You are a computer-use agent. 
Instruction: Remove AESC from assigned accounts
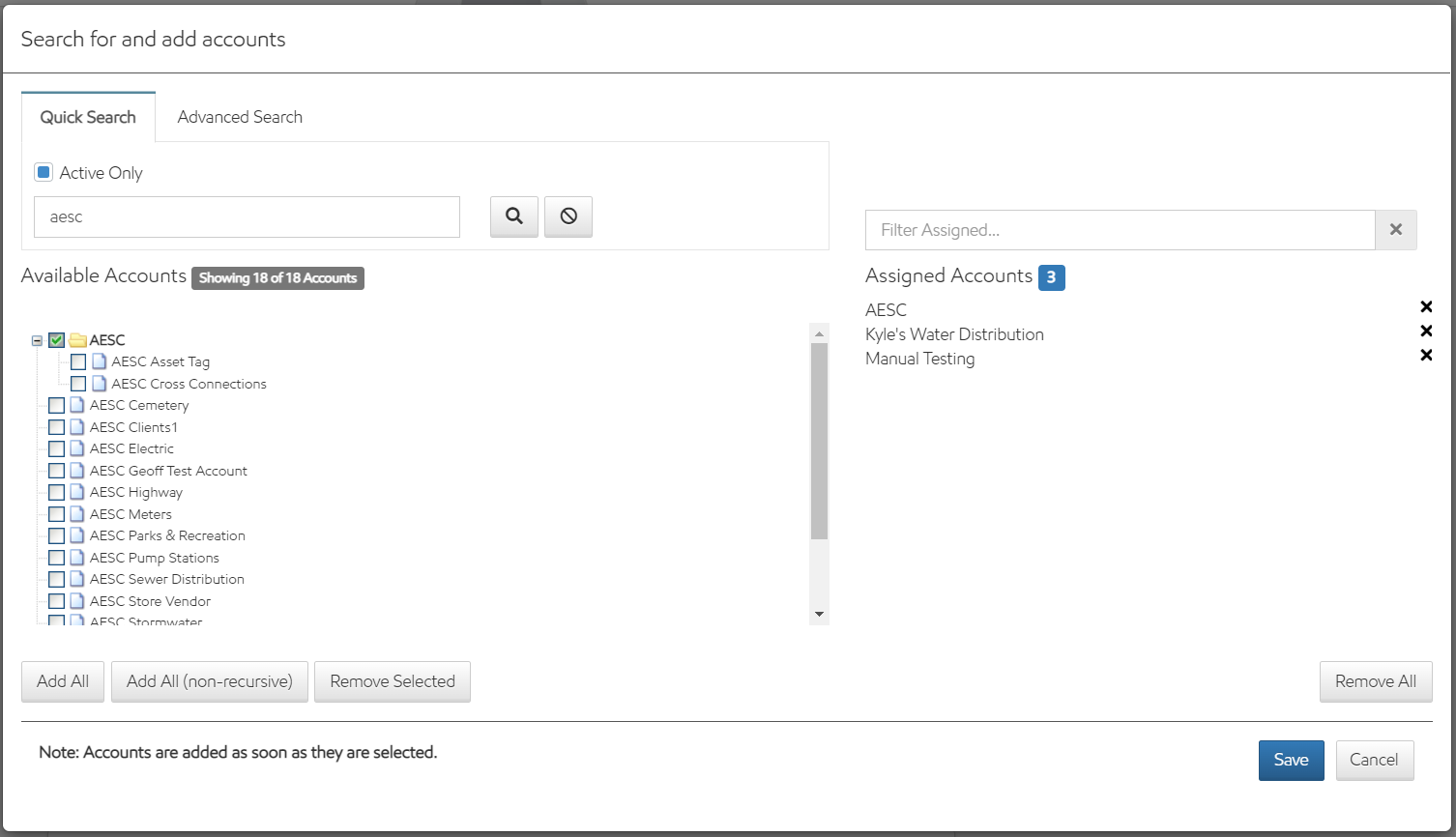(1425, 307)
